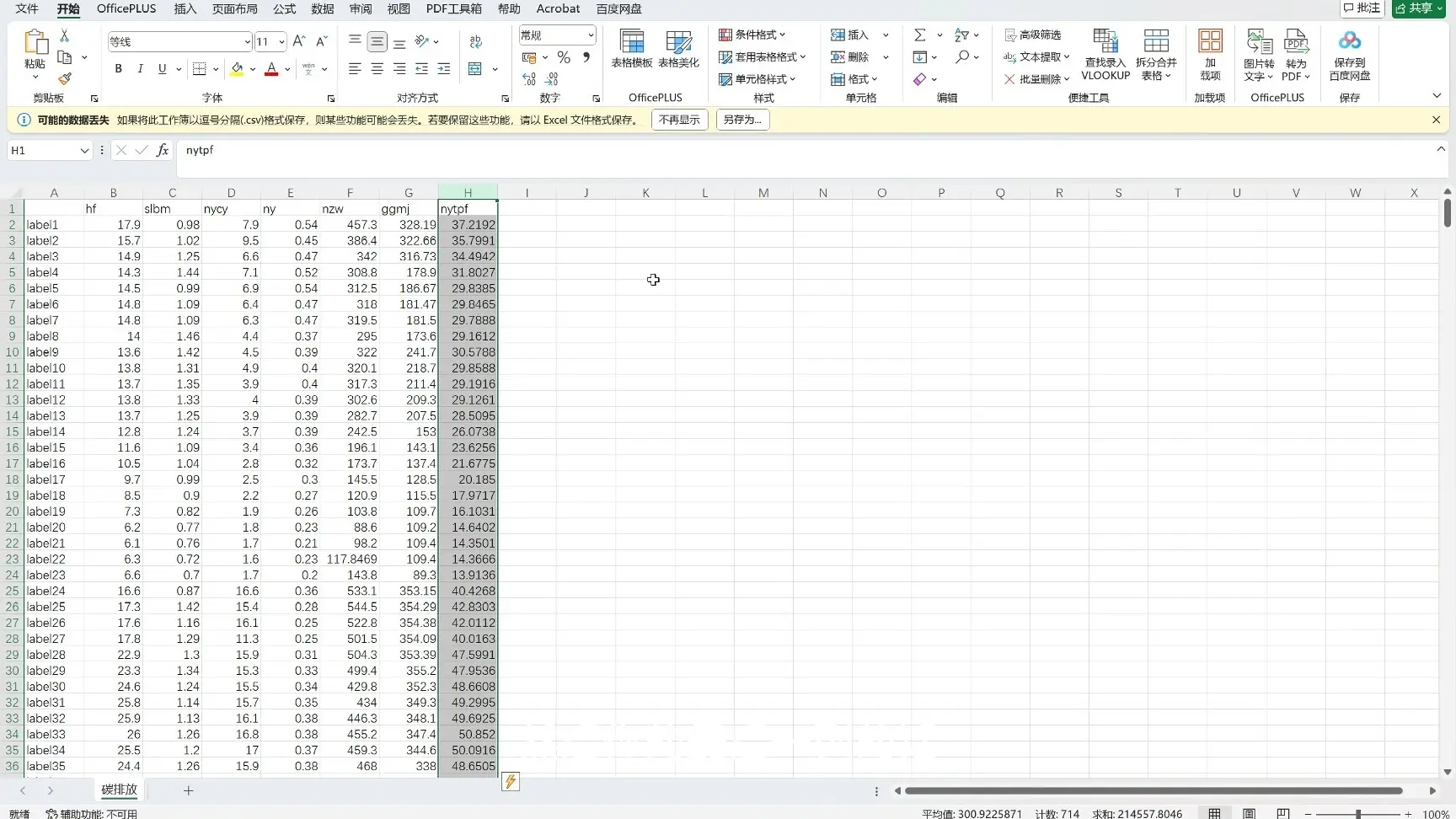This screenshot has height=819, width=1456.
Task: Click the orientation text angle icon
Action: click(422, 41)
